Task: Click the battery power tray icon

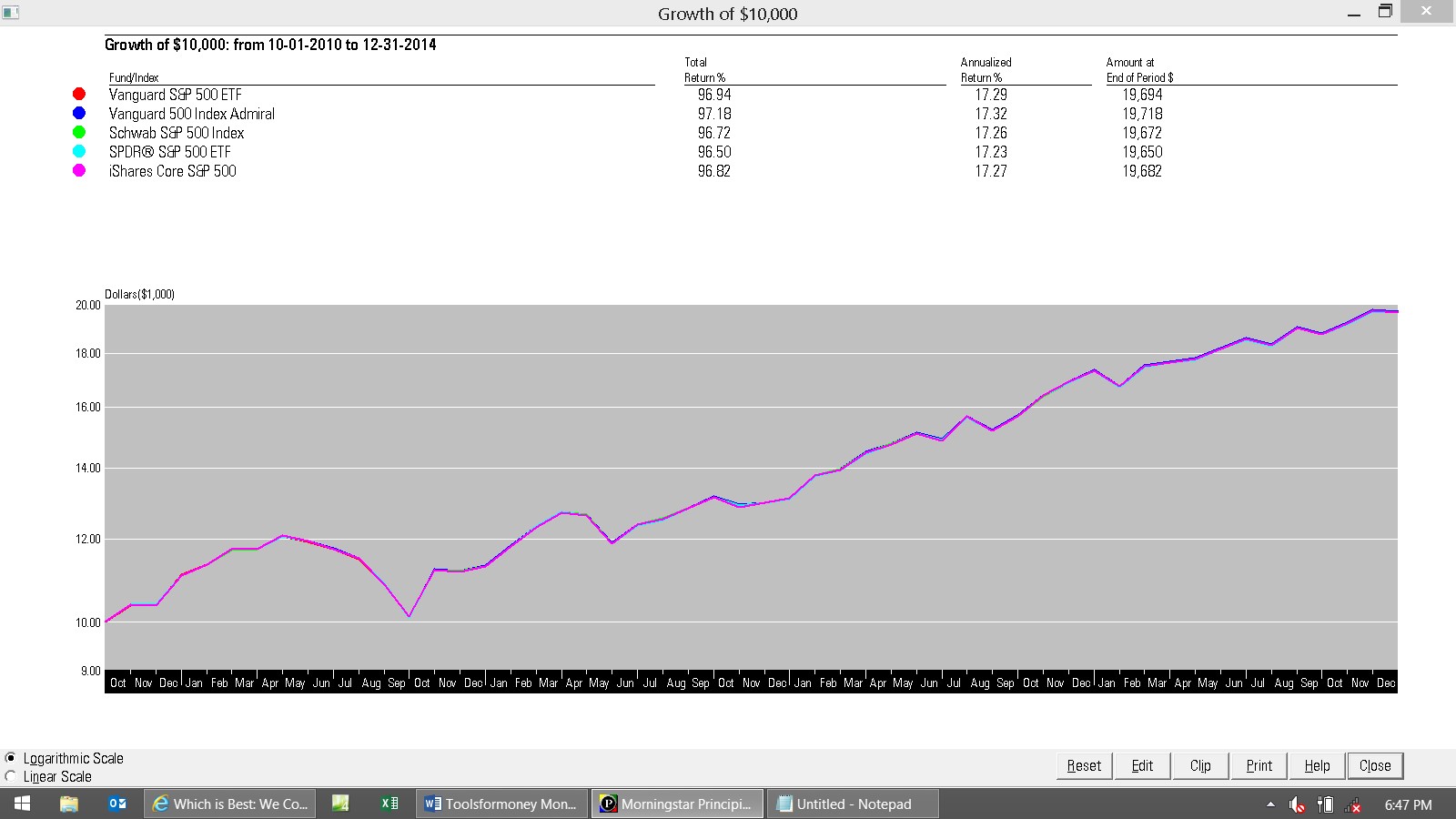Action: pyautogui.click(x=1326, y=804)
